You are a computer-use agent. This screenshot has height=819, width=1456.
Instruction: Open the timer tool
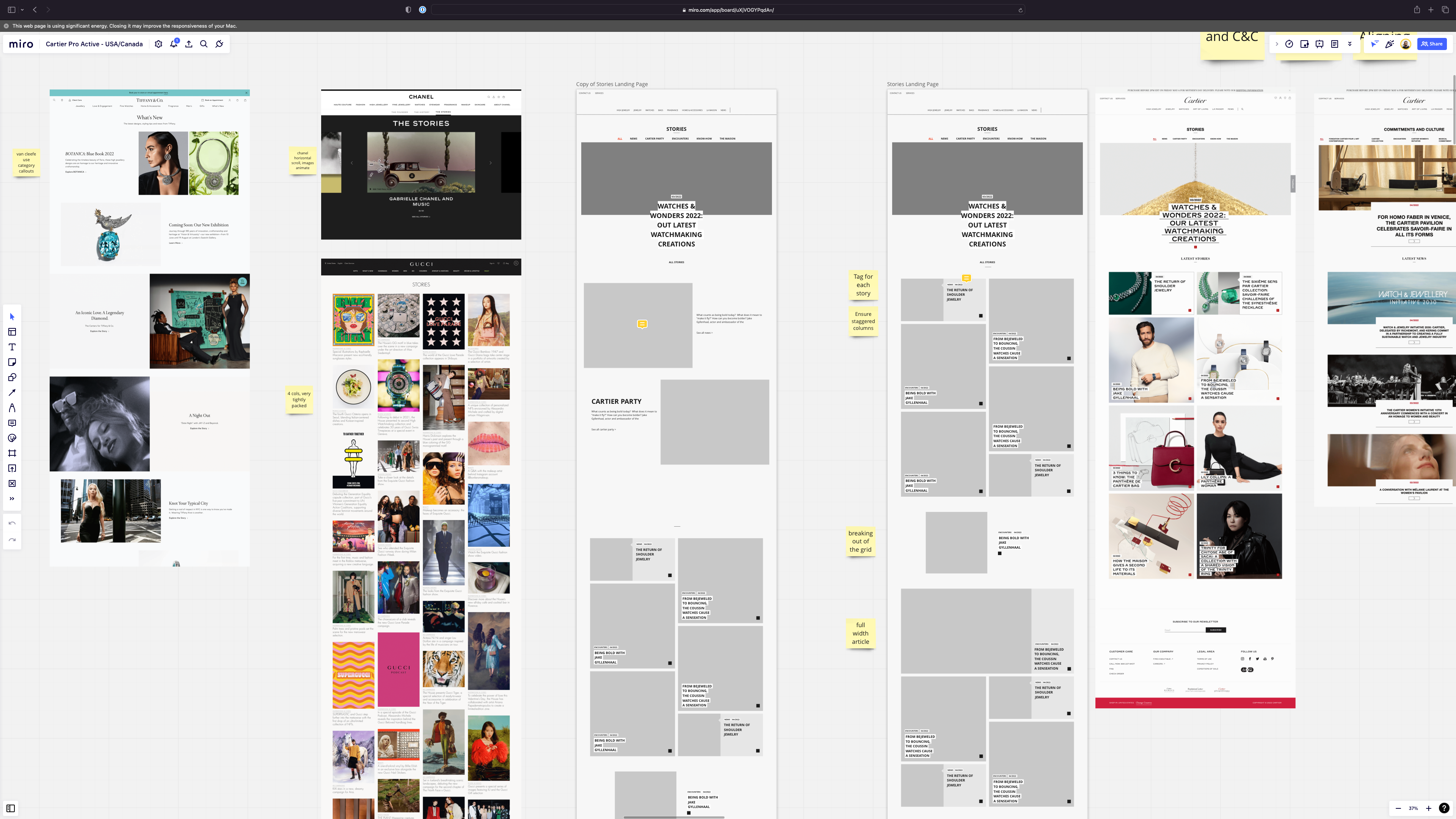[x=1289, y=44]
